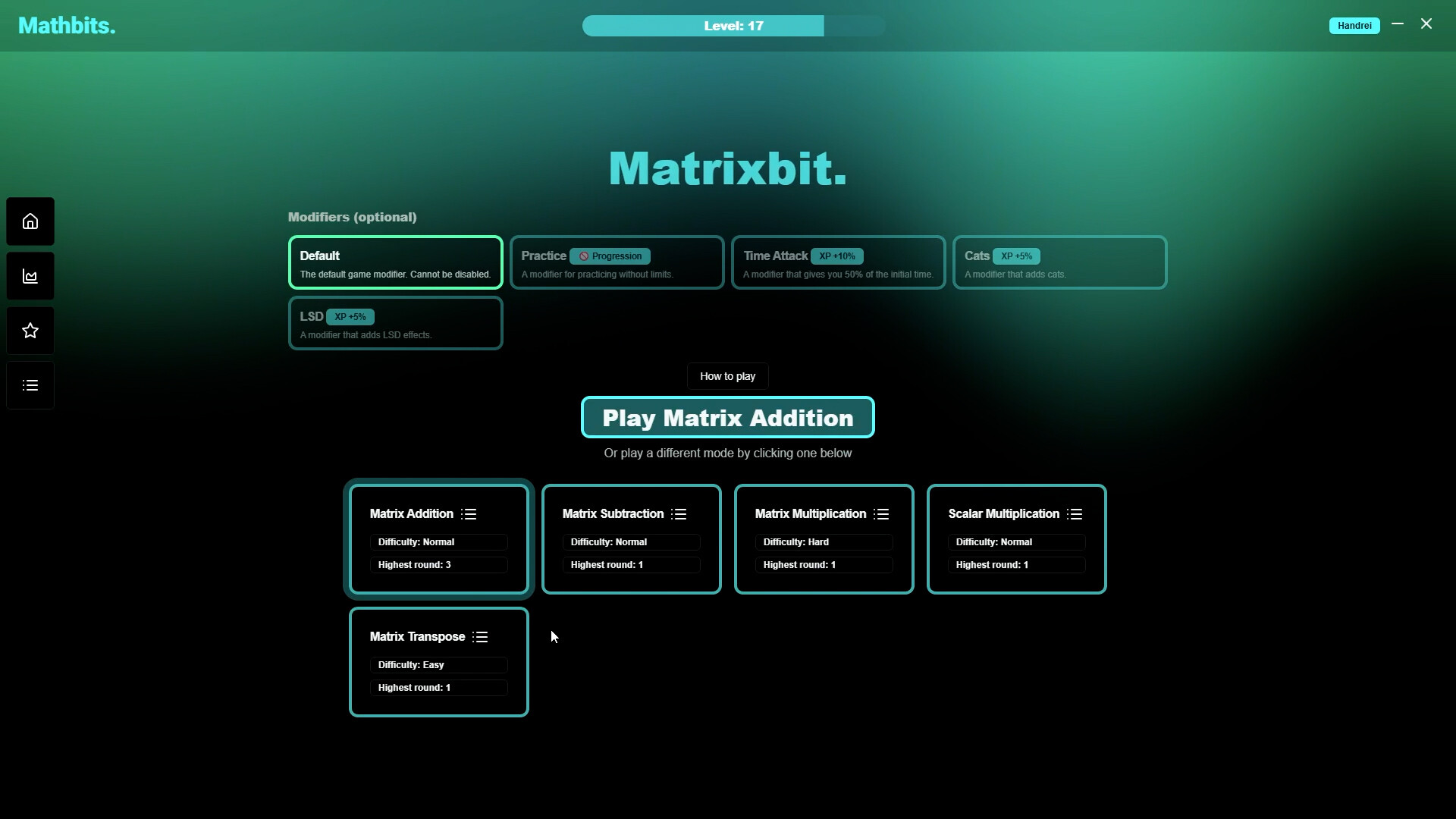Click the Play Matrix Addition button
Viewport: 1456px width, 819px height.
(x=727, y=417)
